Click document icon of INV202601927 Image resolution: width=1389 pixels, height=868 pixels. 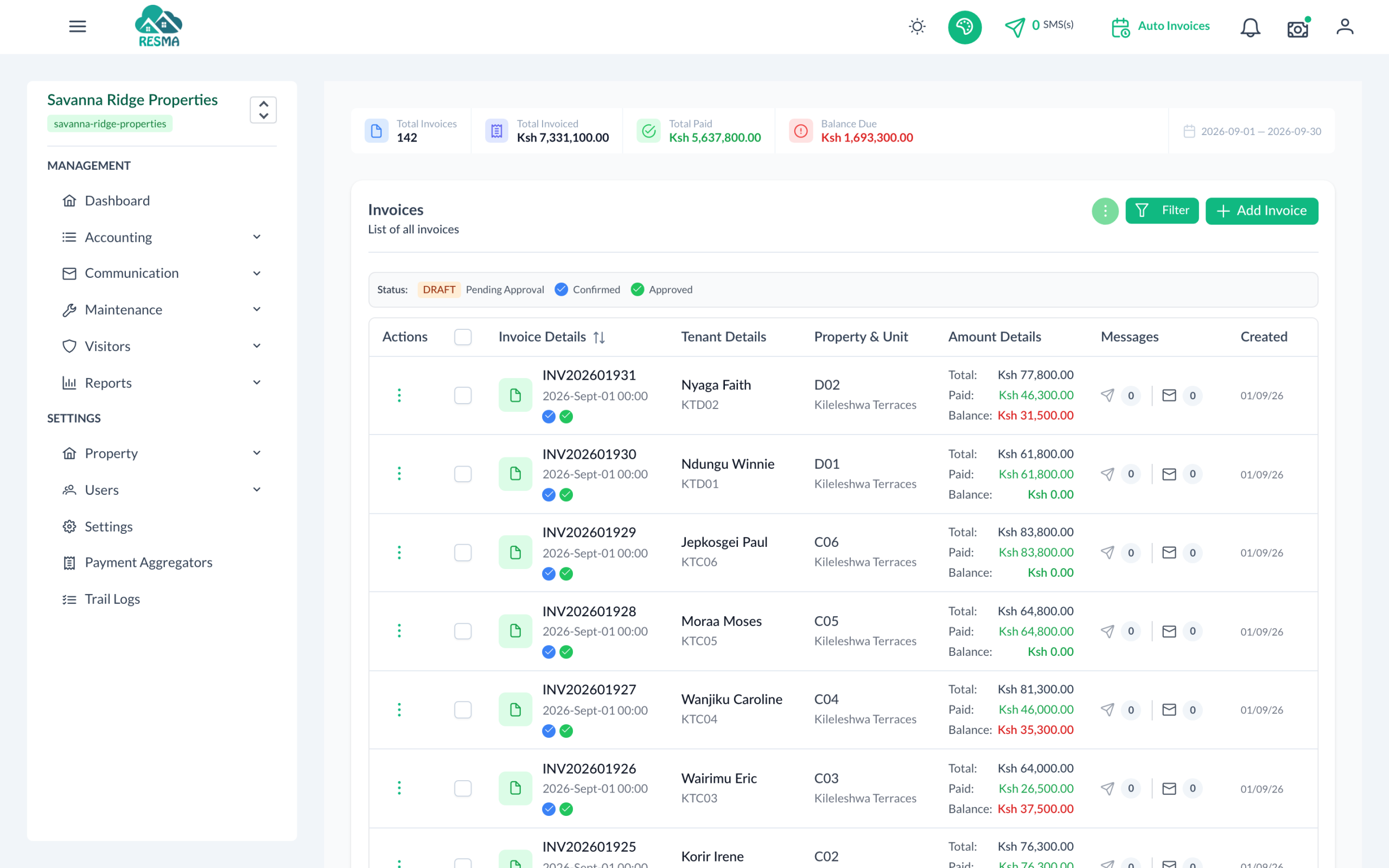pos(515,710)
